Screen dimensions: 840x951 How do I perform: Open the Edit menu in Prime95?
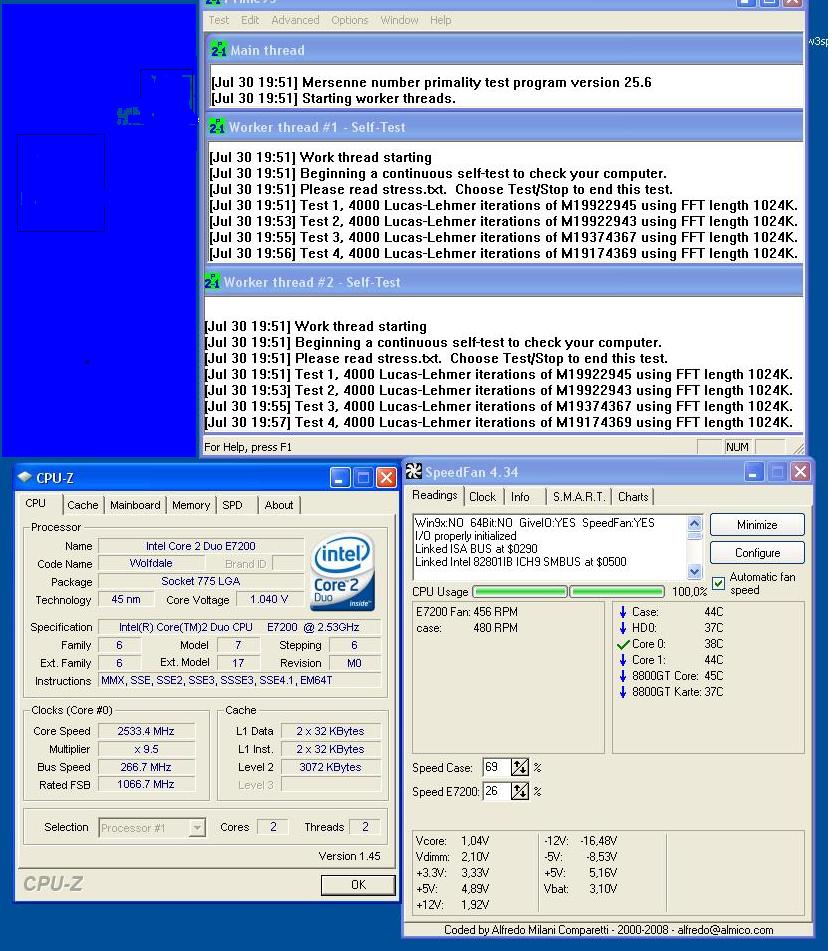(x=250, y=20)
